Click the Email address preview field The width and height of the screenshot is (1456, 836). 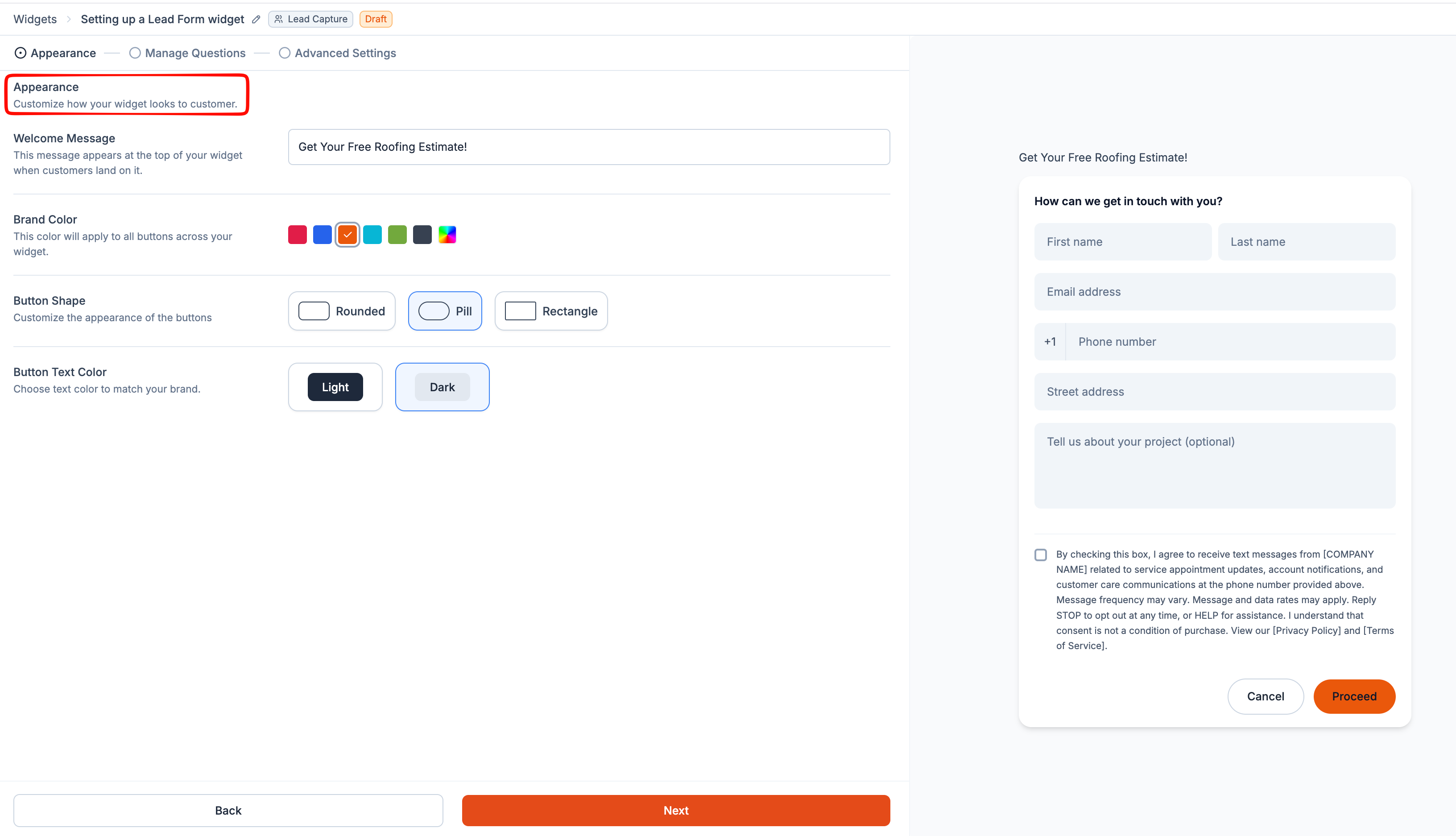pos(1215,292)
